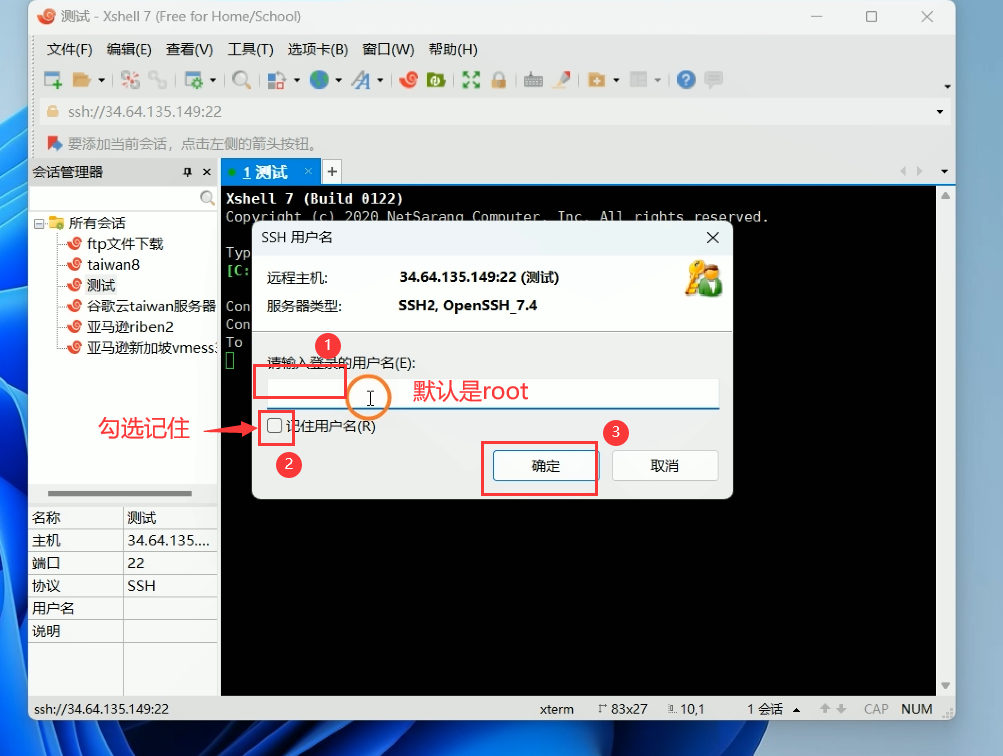Open the 查看(V) menu
The width and height of the screenshot is (1003, 756).
tap(189, 49)
